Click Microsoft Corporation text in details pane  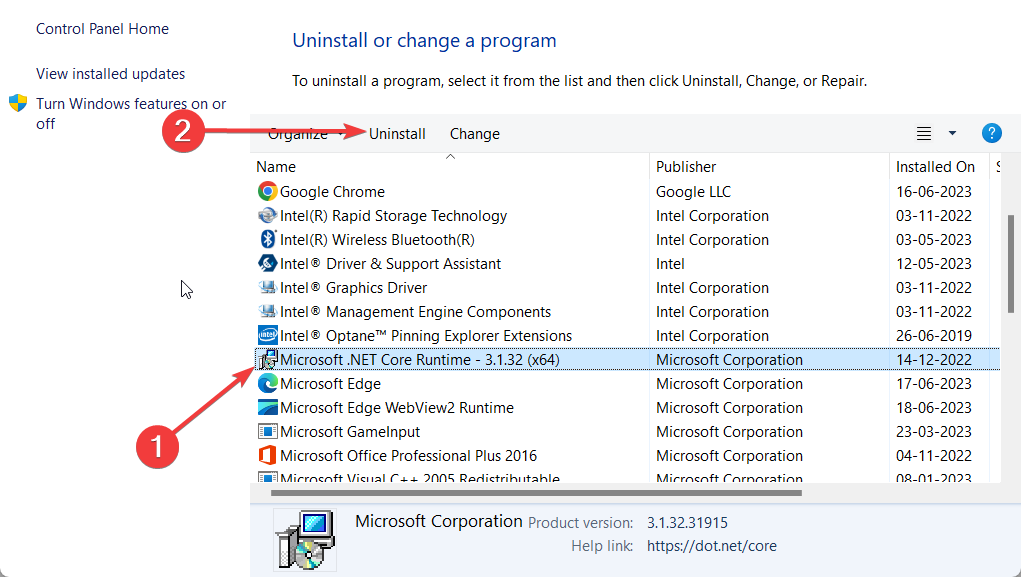coord(439,521)
